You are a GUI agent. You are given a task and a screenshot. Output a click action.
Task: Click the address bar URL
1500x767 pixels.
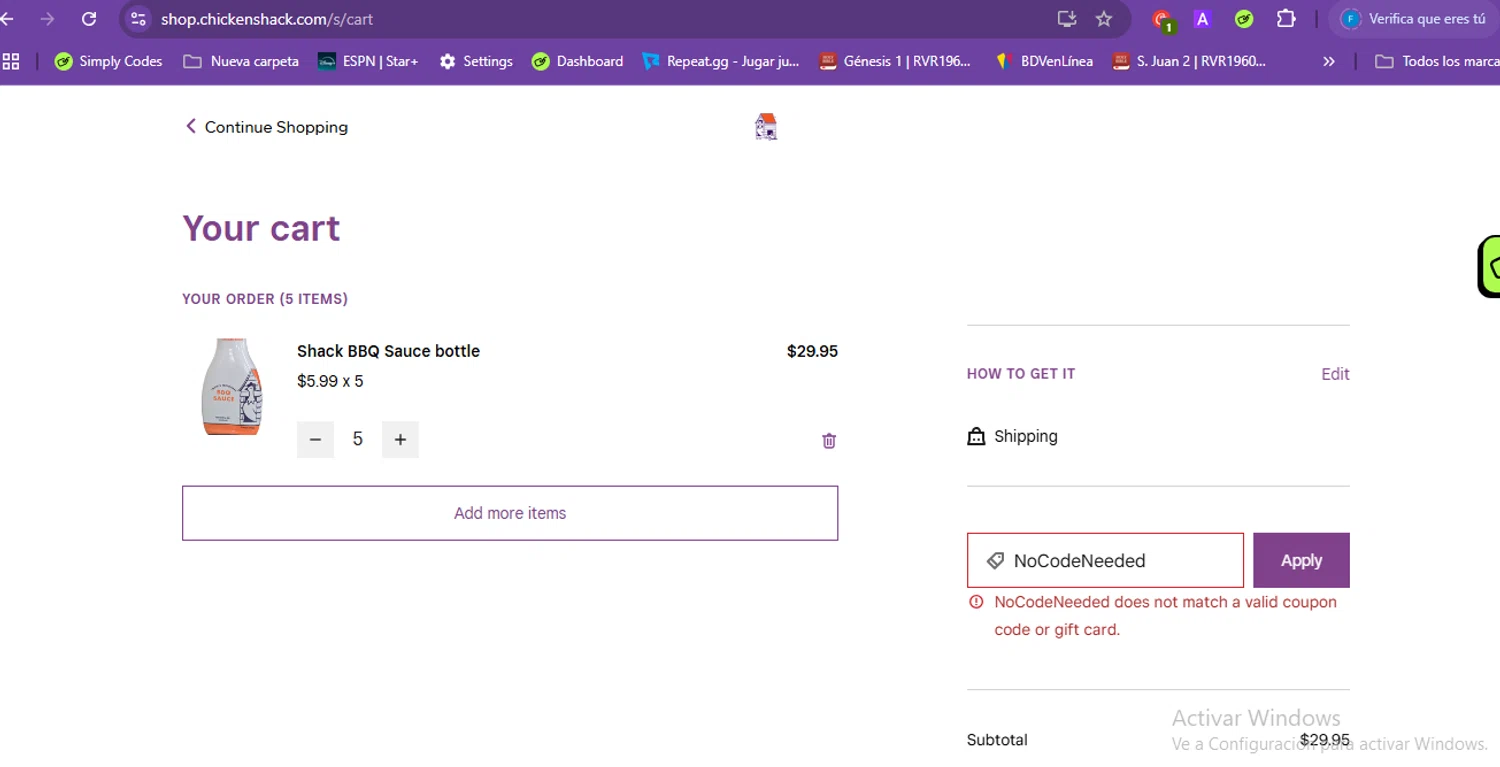tap(267, 19)
